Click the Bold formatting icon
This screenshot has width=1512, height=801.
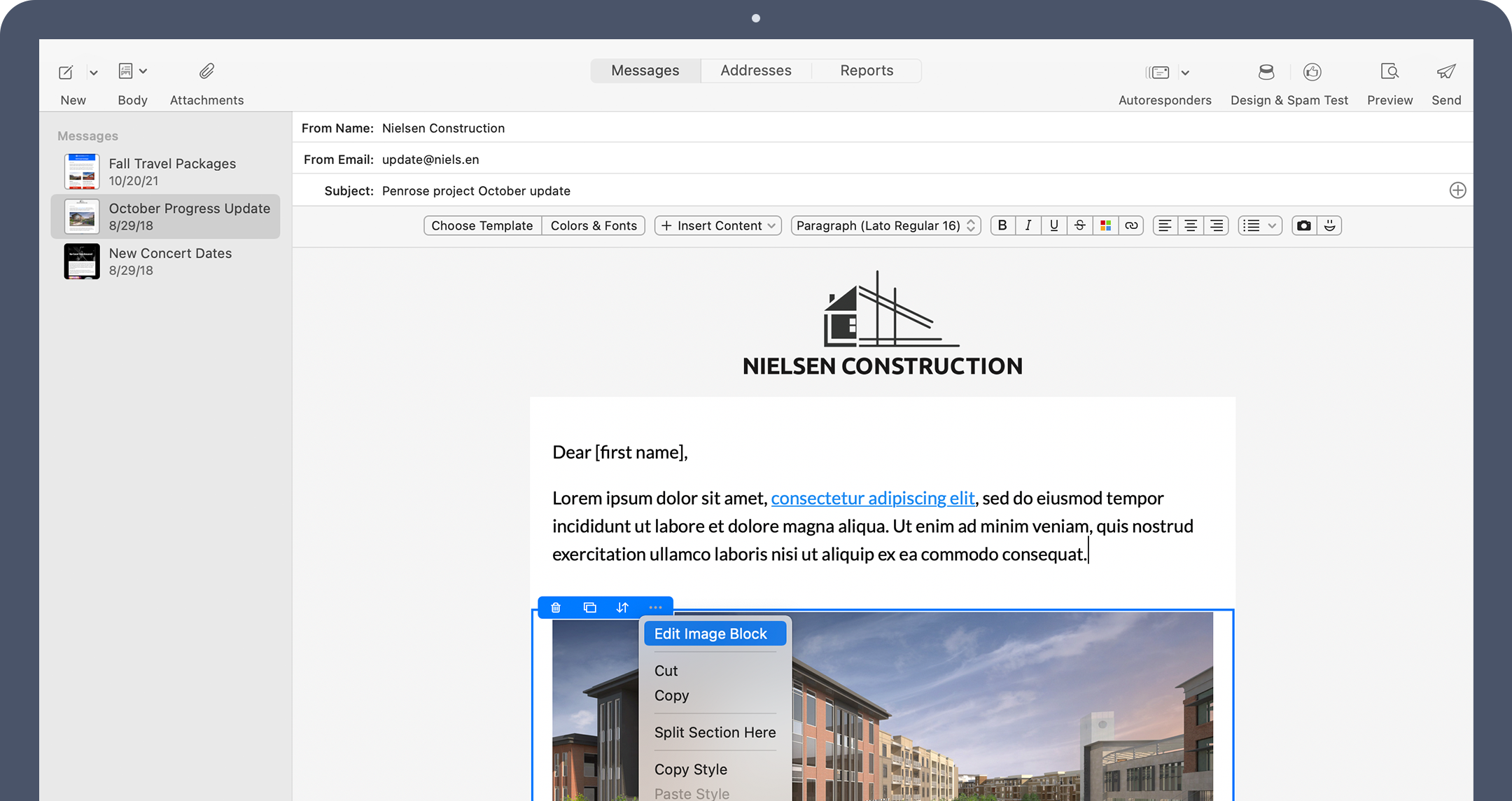[x=1002, y=225]
